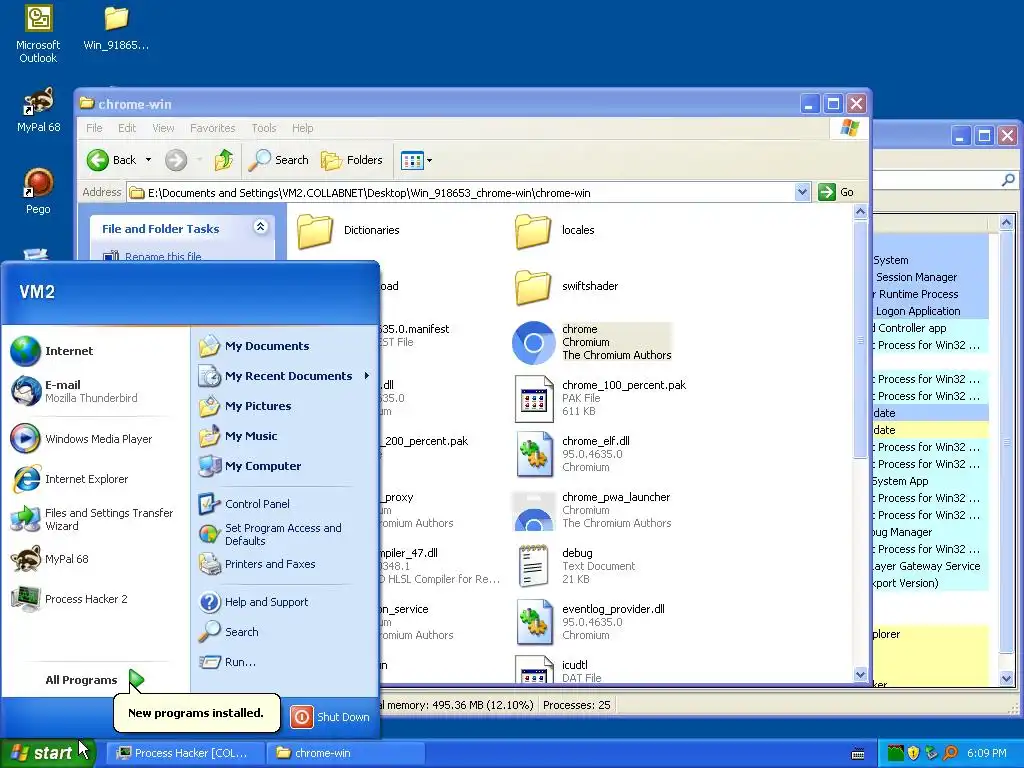Click the Go button
Image resolution: width=1024 pixels, height=768 pixels.
[837, 192]
